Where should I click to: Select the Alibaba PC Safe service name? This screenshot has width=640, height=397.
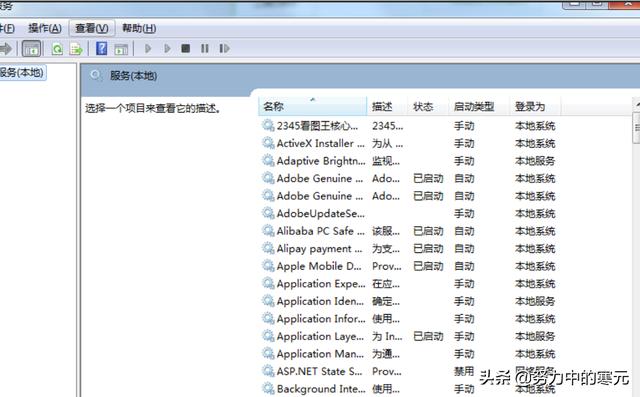320,231
